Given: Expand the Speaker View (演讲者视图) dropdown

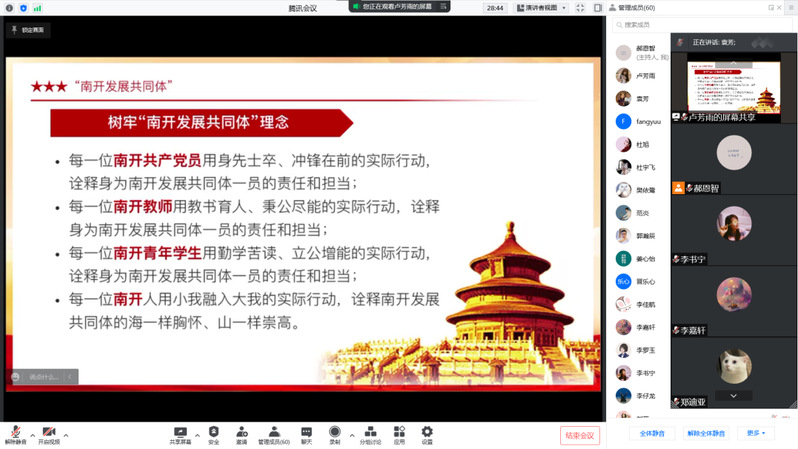Looking at the screenshot, I should click(542, 8).
